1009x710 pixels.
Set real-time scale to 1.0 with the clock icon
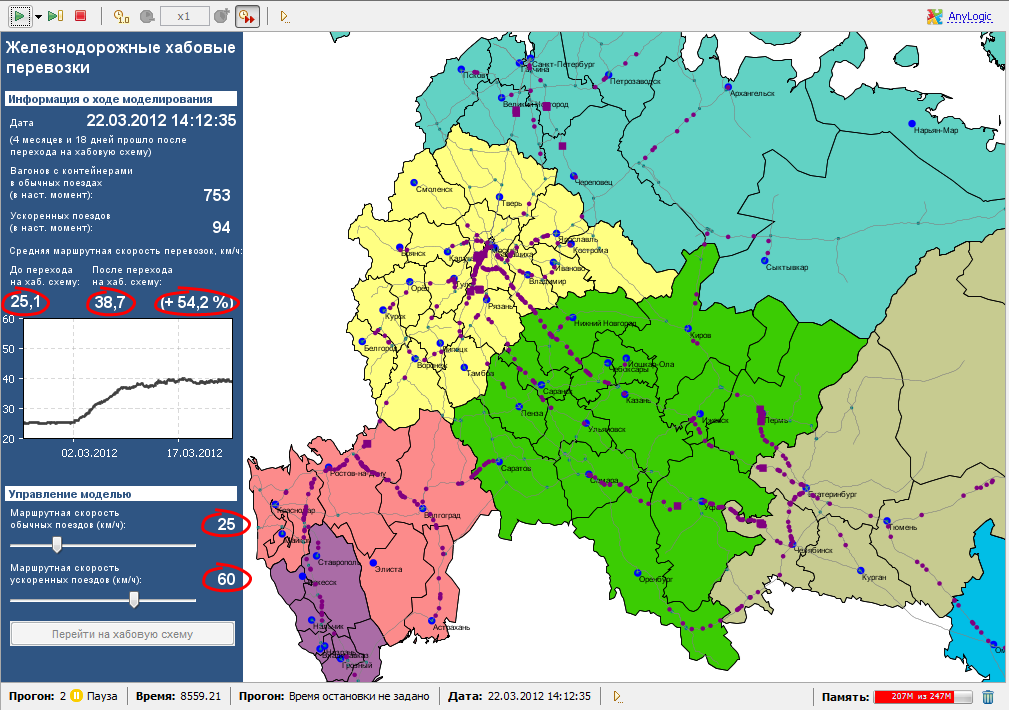[x=121, y=16]
